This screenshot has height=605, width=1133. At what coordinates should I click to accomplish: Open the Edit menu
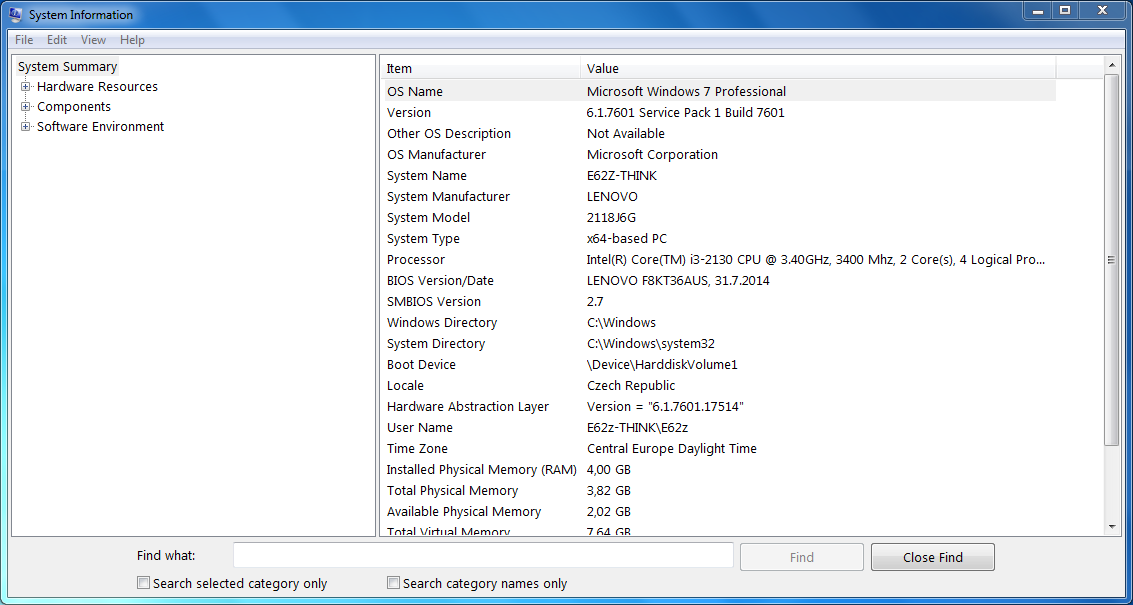pyautogui.click(x=57, y=40)
